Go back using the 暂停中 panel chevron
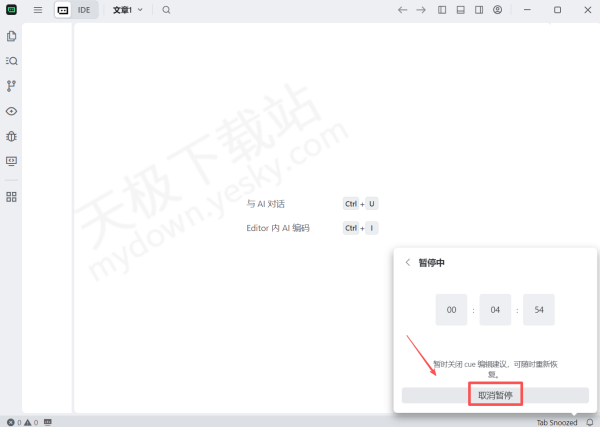This screenshot has height=427, width=600. 407,262
